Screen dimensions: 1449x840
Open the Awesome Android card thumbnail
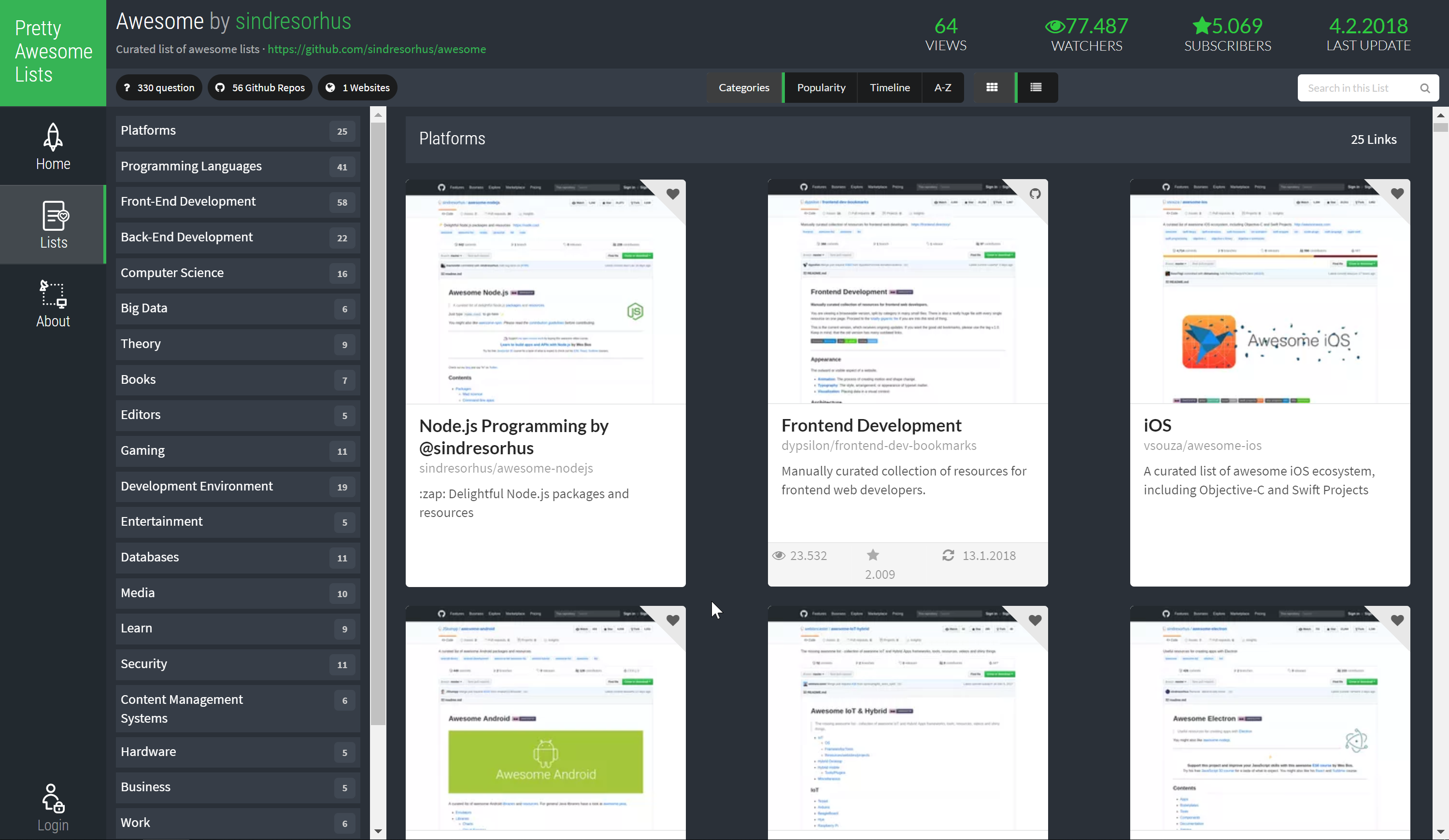click(545, 718)
